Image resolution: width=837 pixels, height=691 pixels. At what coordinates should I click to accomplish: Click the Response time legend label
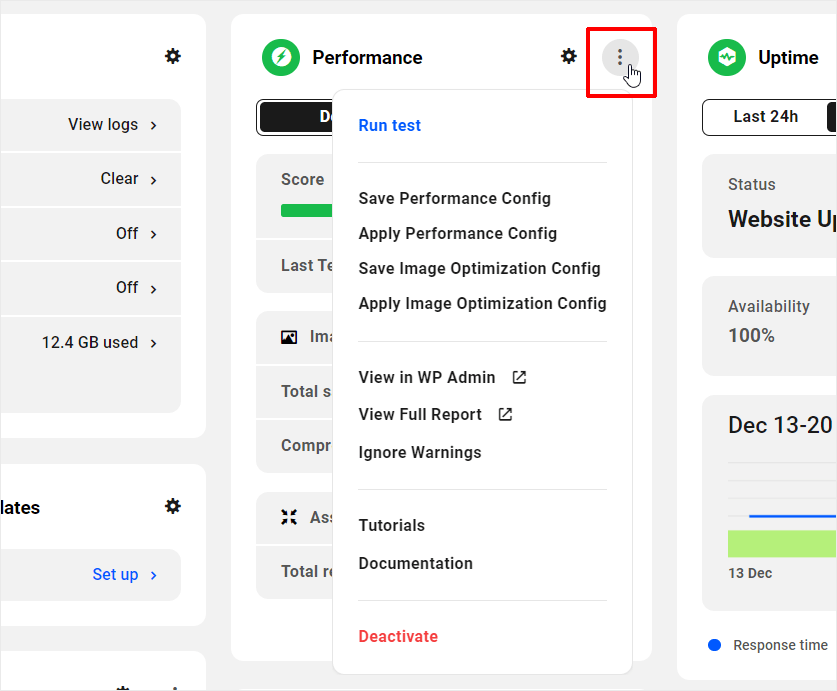tap(780, 645)
